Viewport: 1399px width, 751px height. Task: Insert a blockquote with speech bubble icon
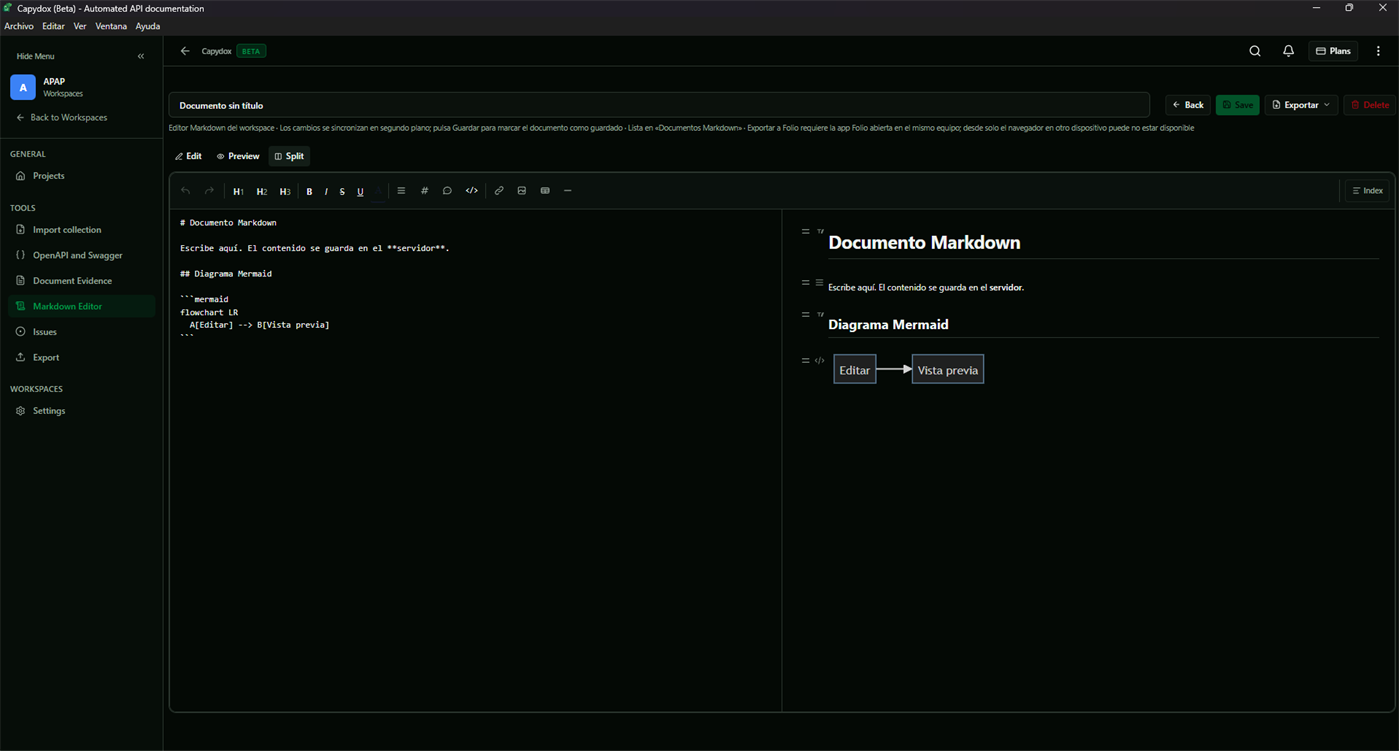tap(447, 191)
